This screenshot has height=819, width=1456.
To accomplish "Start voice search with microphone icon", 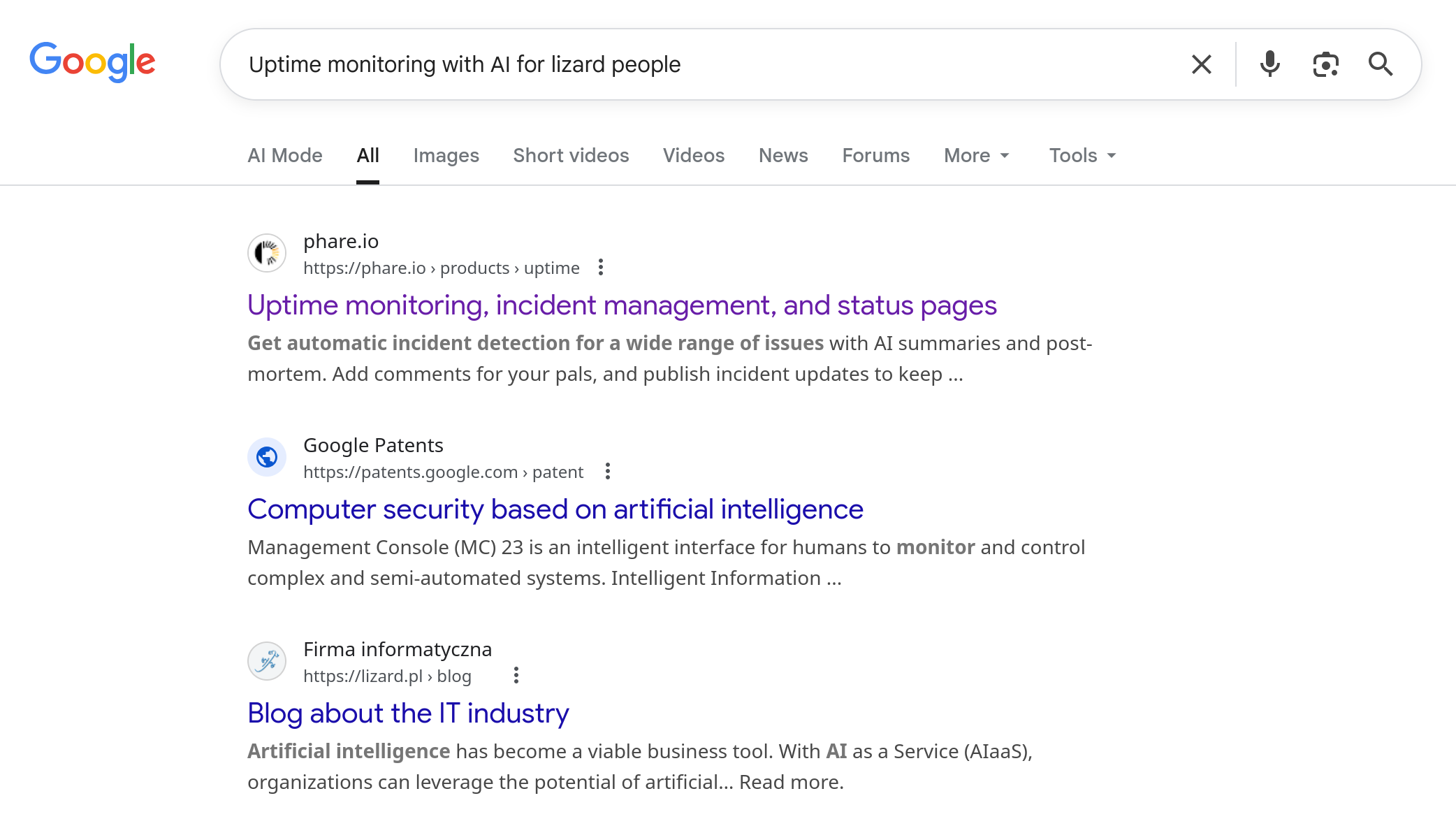I will click(x=1269, y=64).
